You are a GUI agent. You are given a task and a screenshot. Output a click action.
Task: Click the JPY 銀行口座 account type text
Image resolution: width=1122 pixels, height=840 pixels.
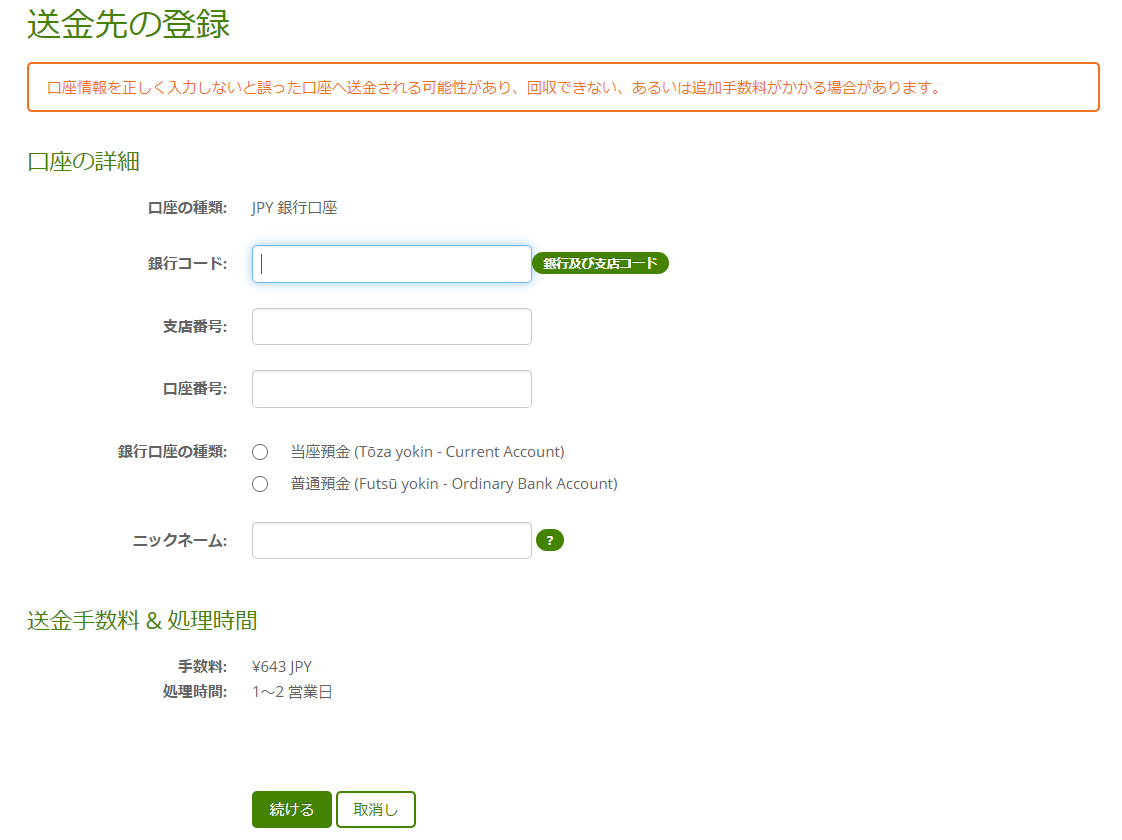click(x=294, y=207)
